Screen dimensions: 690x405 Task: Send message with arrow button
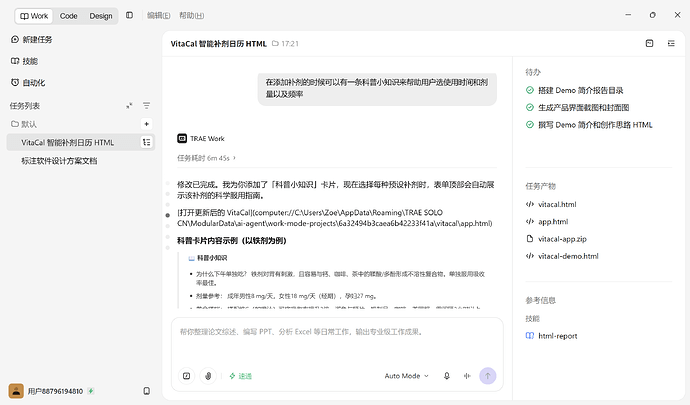pyautogui.click(x=488, y=376)
